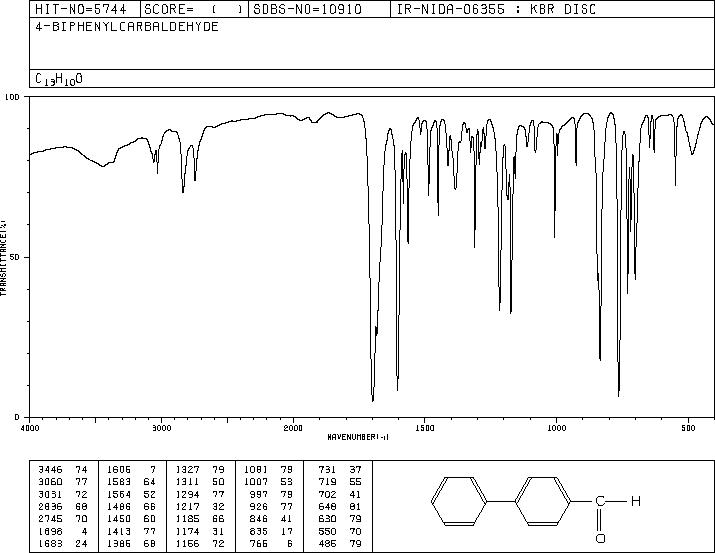Click the SCORE header cell
The width and height of the screenshot is (715, 553).
tap(194, 9)
